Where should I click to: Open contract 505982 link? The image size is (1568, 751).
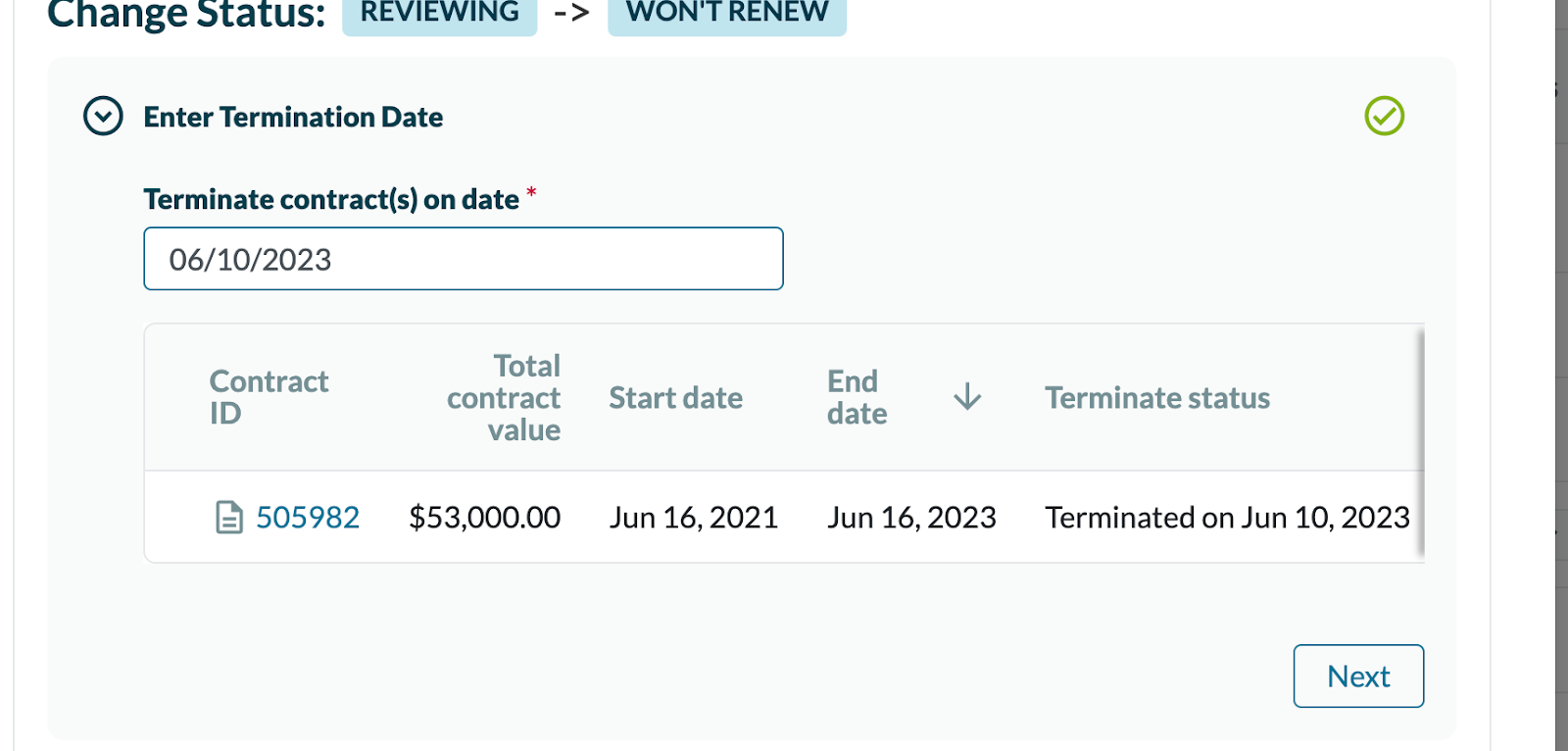(308, 517)
